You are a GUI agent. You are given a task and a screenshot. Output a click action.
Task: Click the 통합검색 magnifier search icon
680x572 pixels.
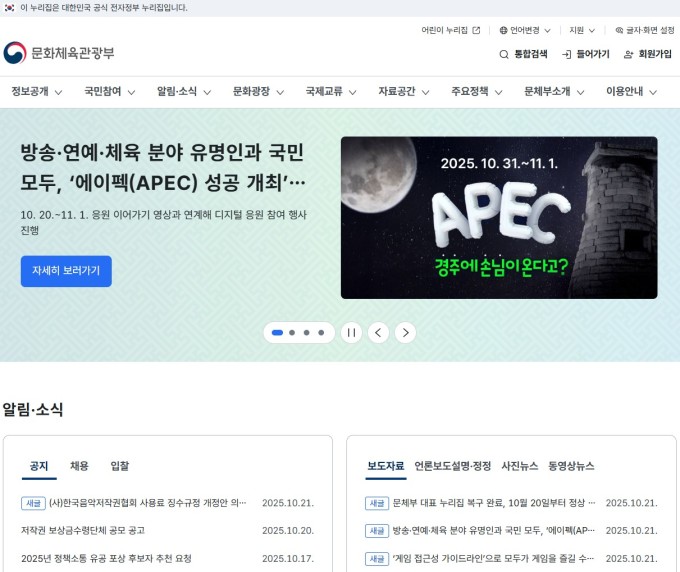tap(503, 54)
